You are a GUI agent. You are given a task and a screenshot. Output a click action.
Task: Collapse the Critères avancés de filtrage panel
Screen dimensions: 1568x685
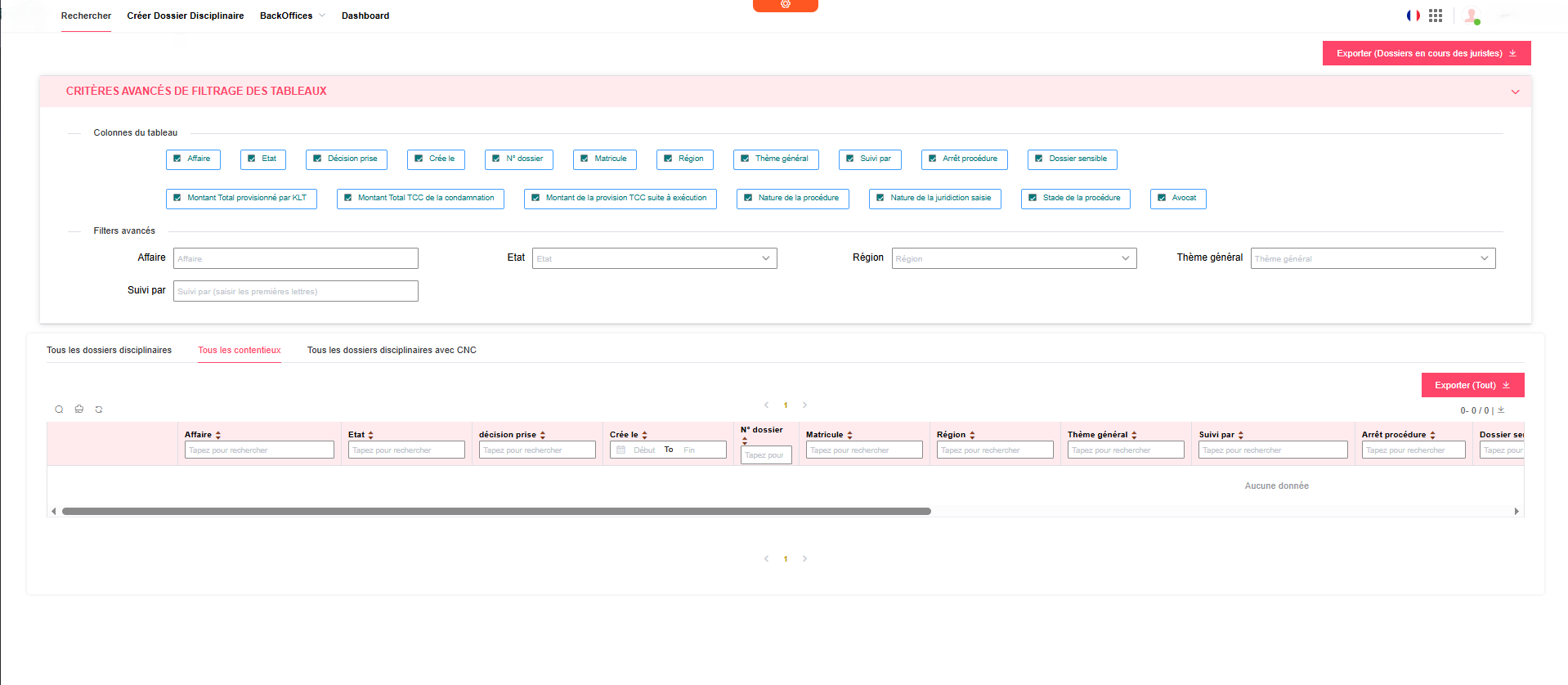point(1515,92)
